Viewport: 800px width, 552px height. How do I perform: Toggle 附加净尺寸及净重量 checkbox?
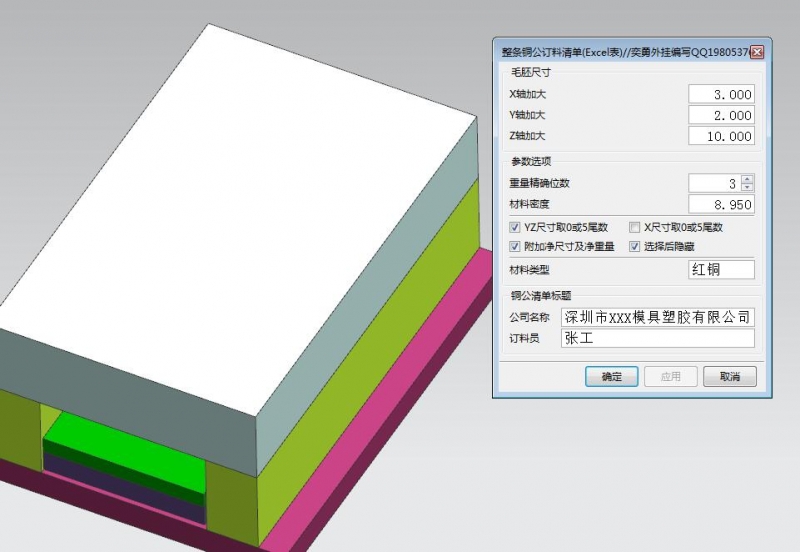[515, 246]
